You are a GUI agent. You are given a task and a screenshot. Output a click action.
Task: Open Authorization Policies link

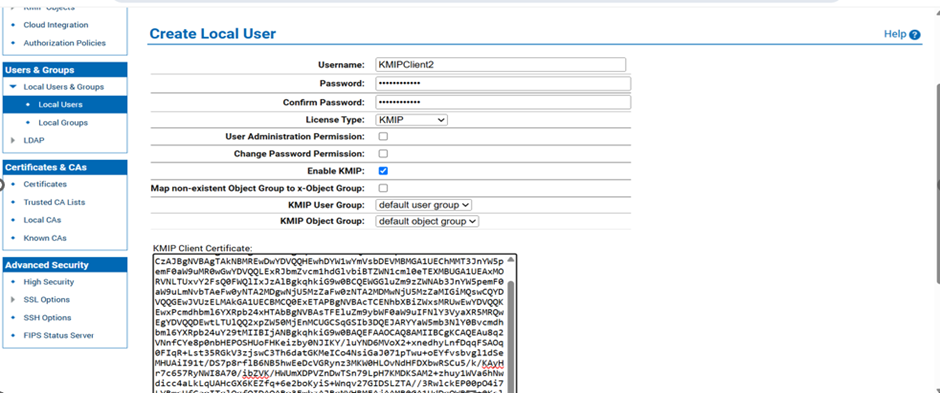pos(65,43)
